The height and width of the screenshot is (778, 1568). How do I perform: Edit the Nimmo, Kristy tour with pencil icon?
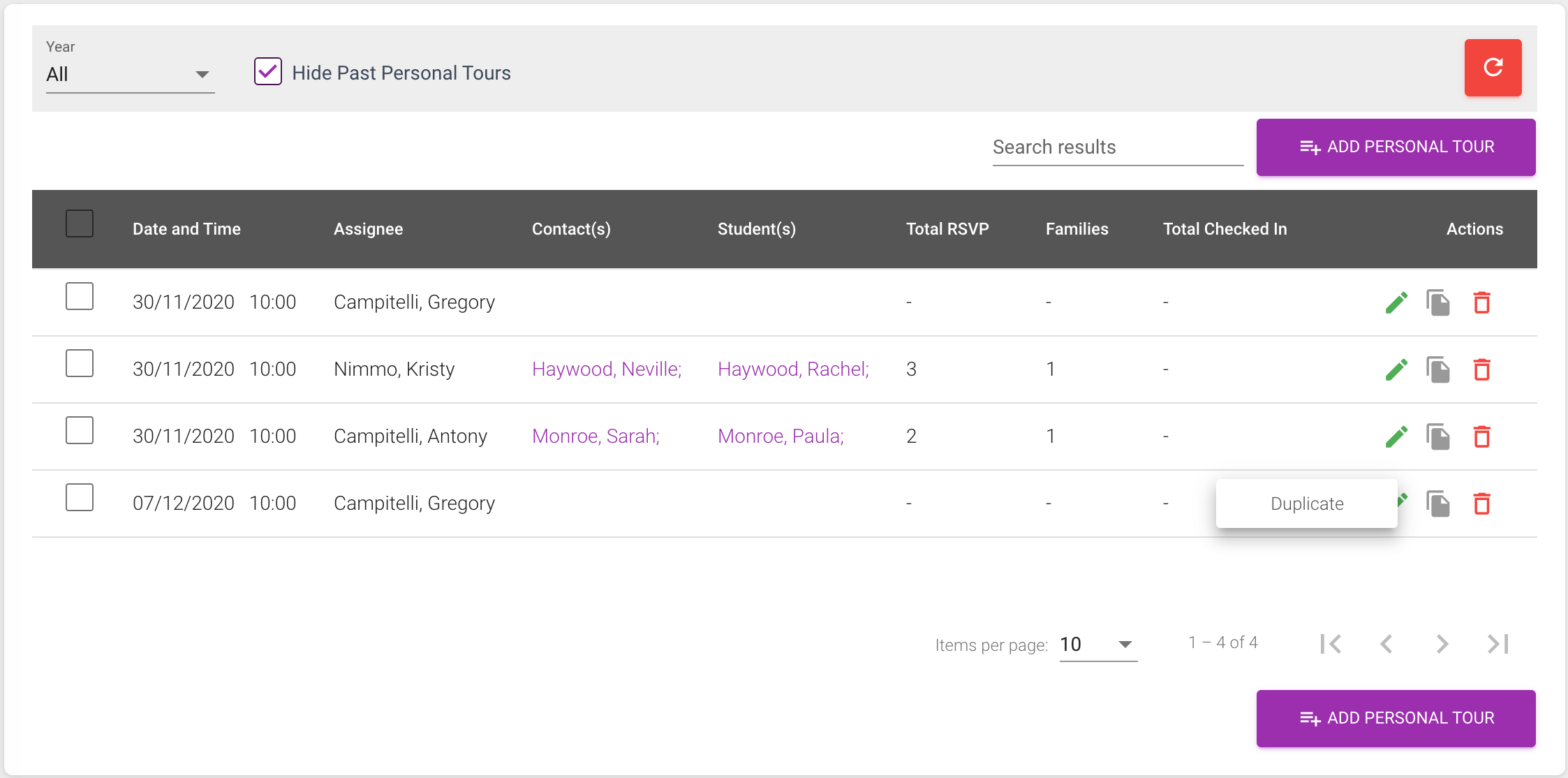tap(1396, 369)
